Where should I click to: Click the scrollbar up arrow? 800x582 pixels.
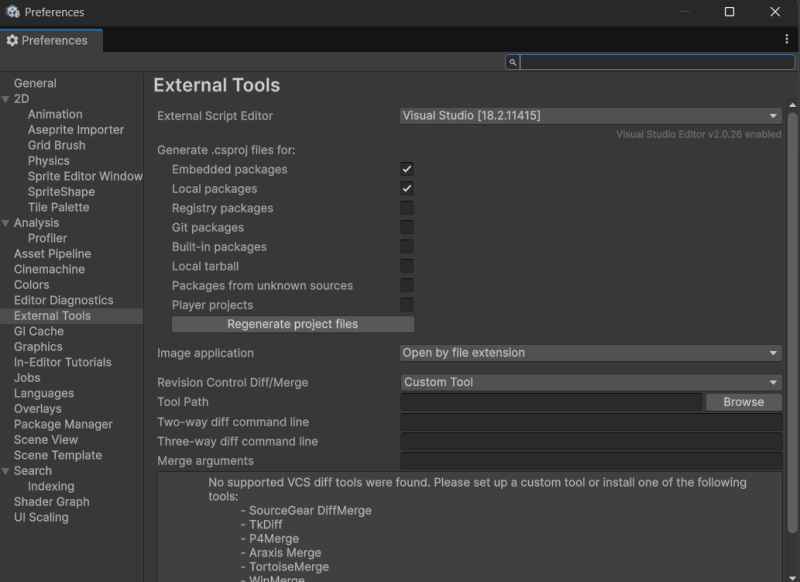(x=792, y=105)
